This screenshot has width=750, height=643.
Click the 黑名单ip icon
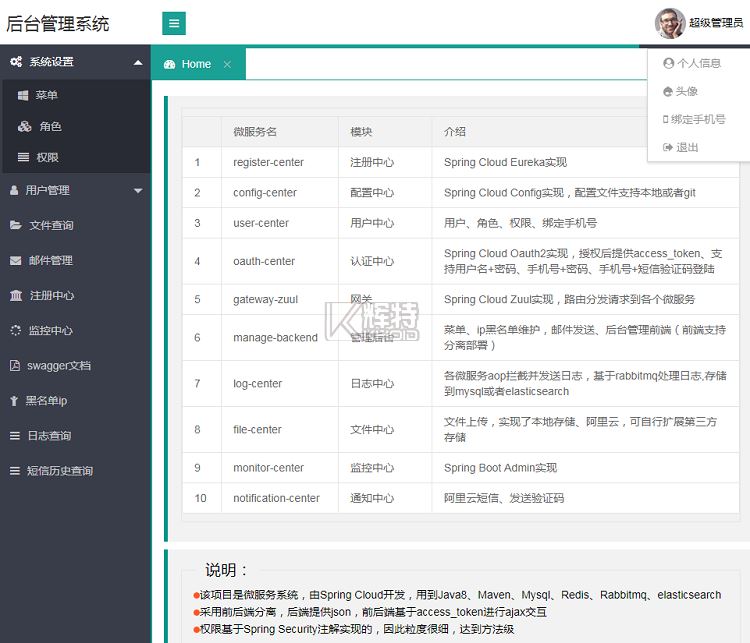click(14, 401)
